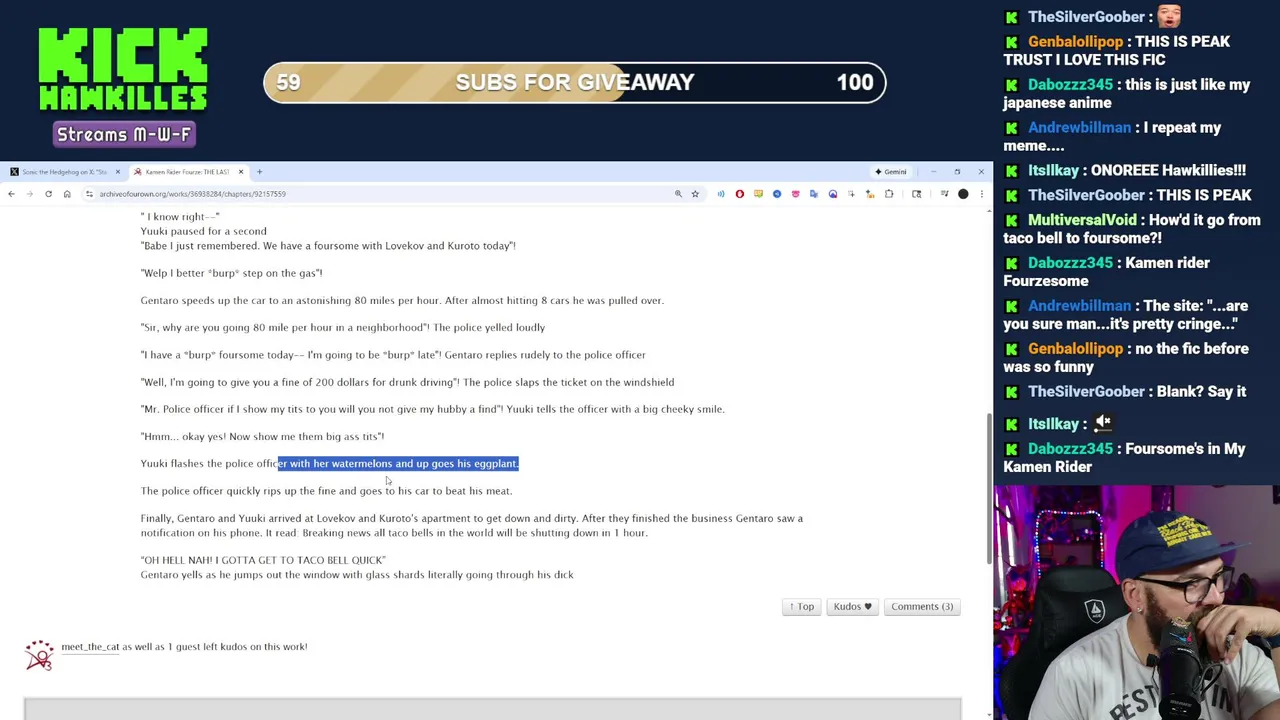This screenshot has width=1280, height=720.
Task: Jump to the Top of the work
Action: point(801,606)
